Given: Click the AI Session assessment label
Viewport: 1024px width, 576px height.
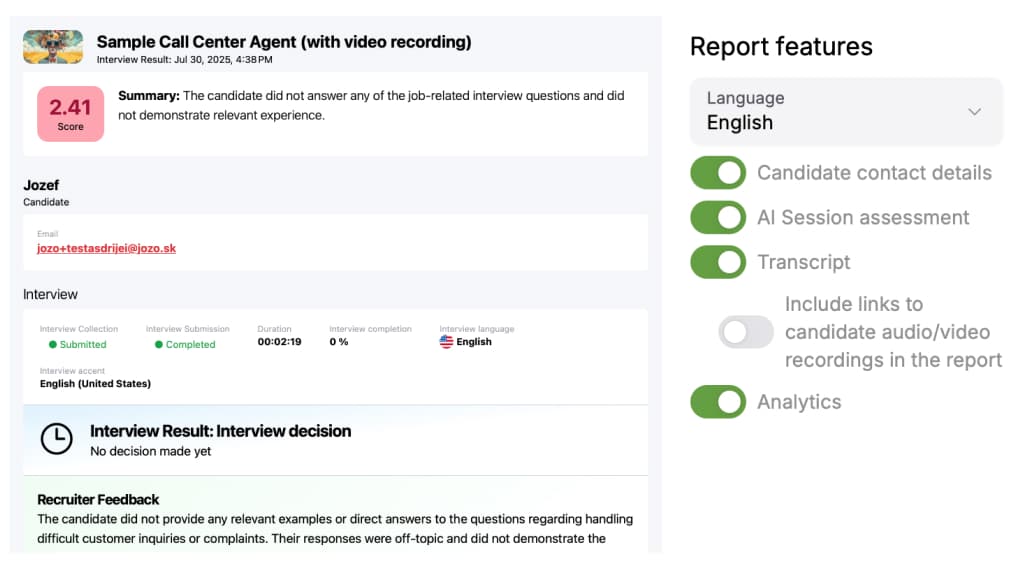Looking at the screenshot, I should point(863,217).
